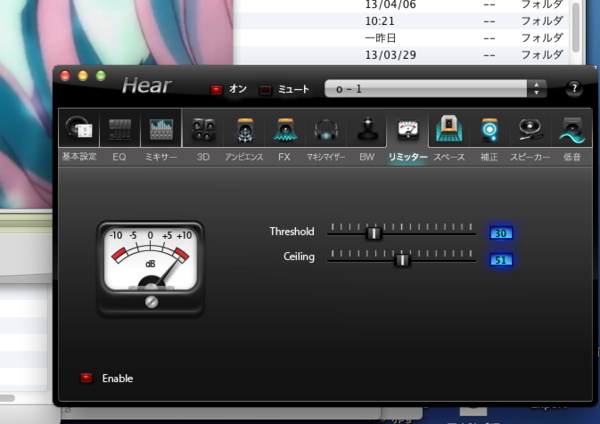This screenshot has width=600, height=424.
Task: Click the Ceiling value field showing 51
Action: [x=501, y=260]
